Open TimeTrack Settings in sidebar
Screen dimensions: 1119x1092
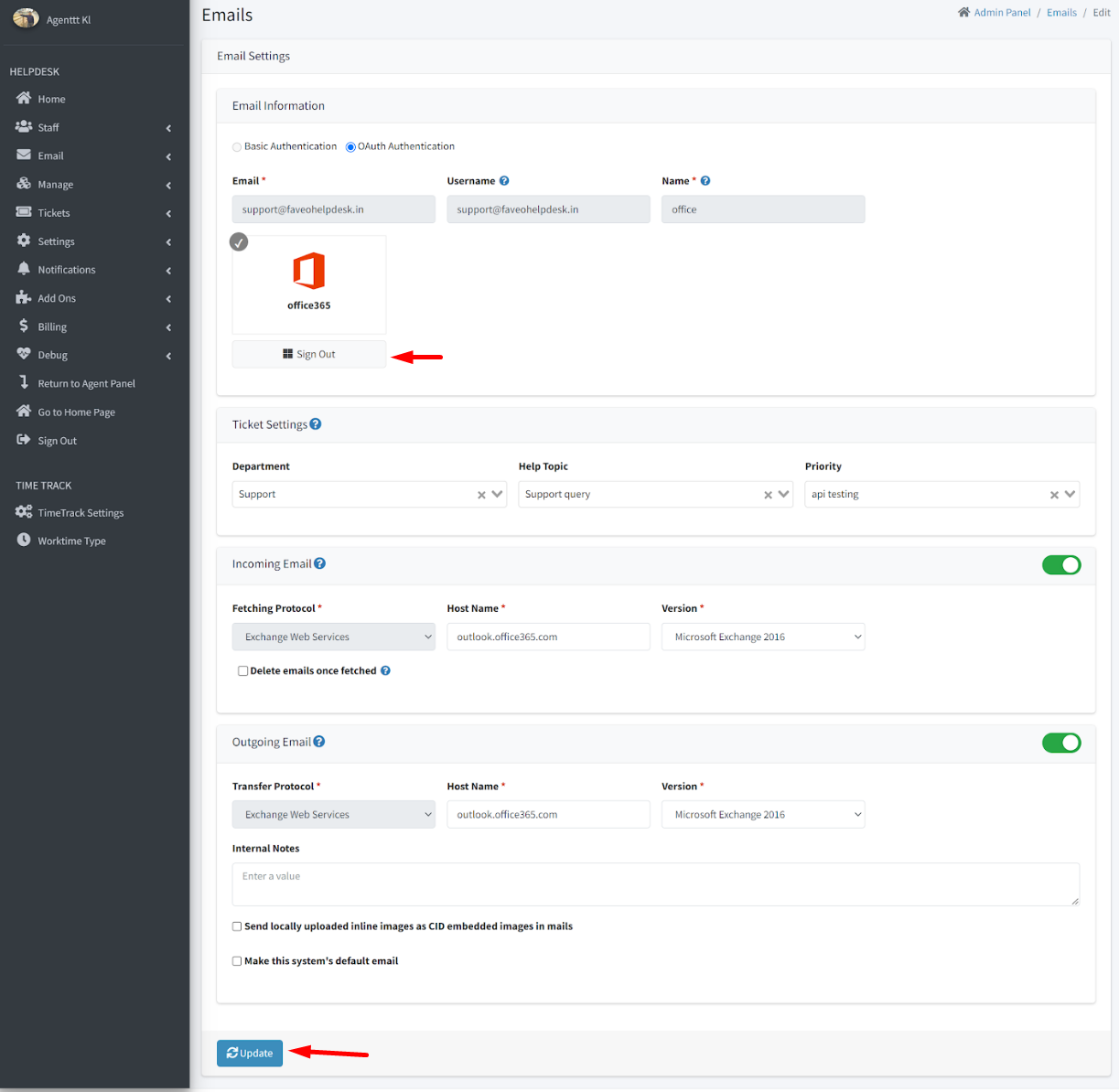(x=81, y=513)
